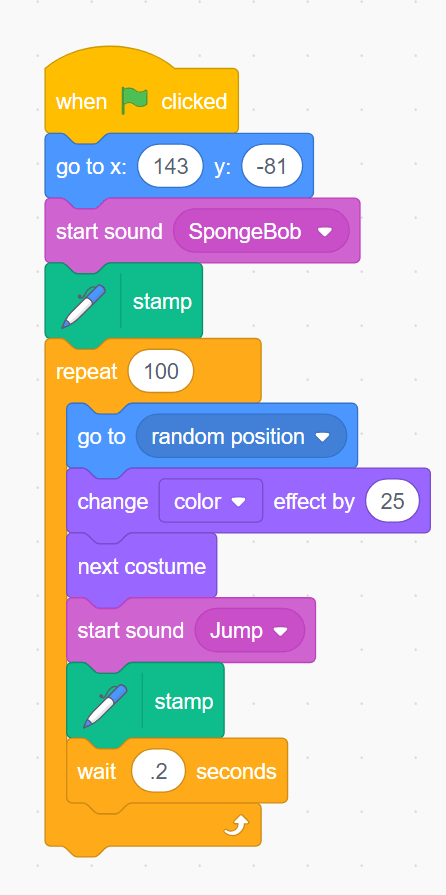This screenshot has width=446, height=895.
Task: Click the pen icon on the first stamp block
Action: (84, 305)
